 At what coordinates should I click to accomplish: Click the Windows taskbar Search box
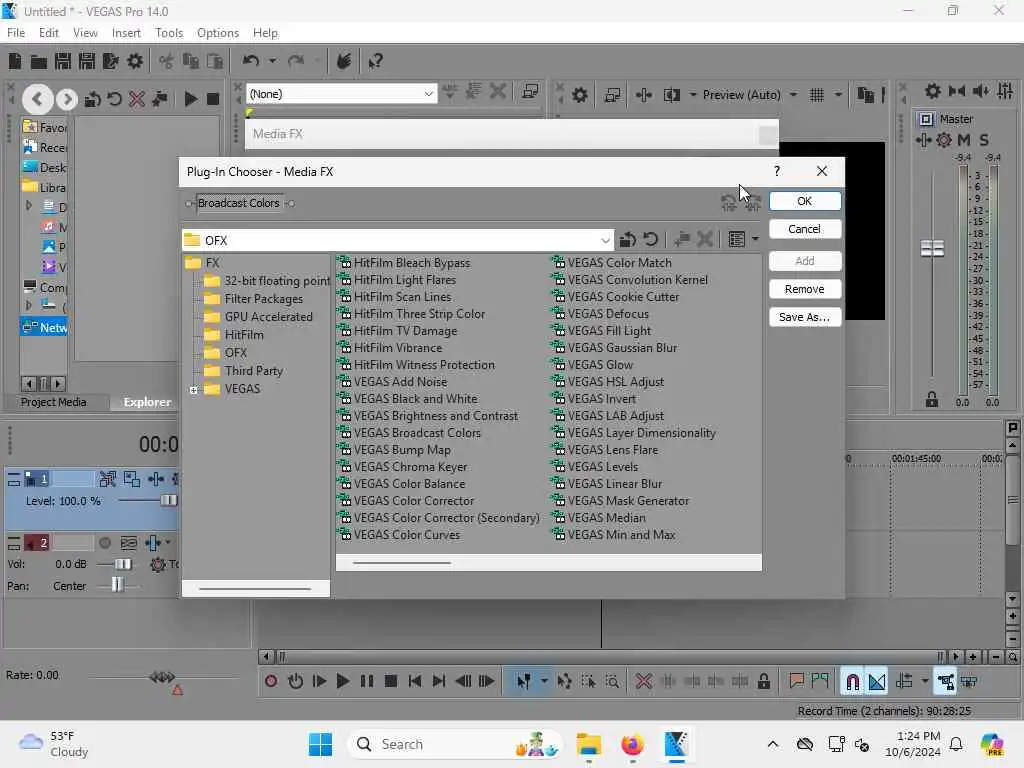coord(456,744)
